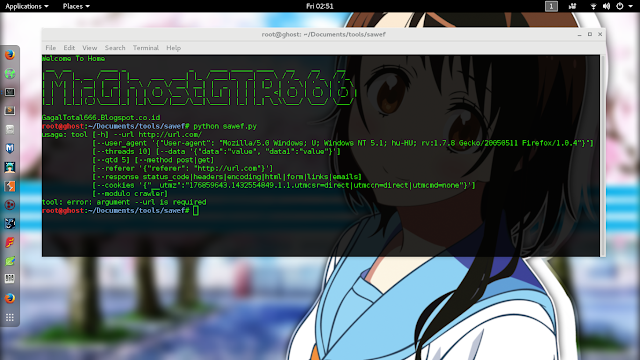Click 'GagalTotal666.Blogspot.co.id' text
This screenshot has width=640, height=360.
click(x=101, y=118)
